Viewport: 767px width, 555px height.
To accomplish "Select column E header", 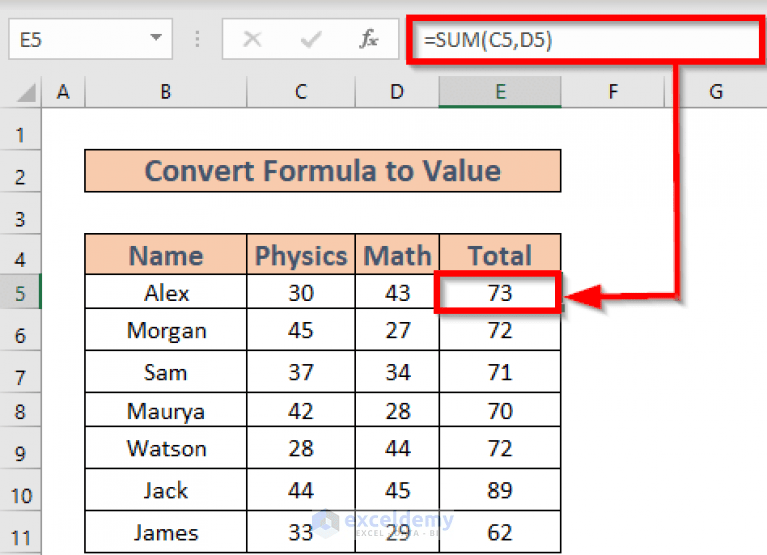I will (500, 91).
